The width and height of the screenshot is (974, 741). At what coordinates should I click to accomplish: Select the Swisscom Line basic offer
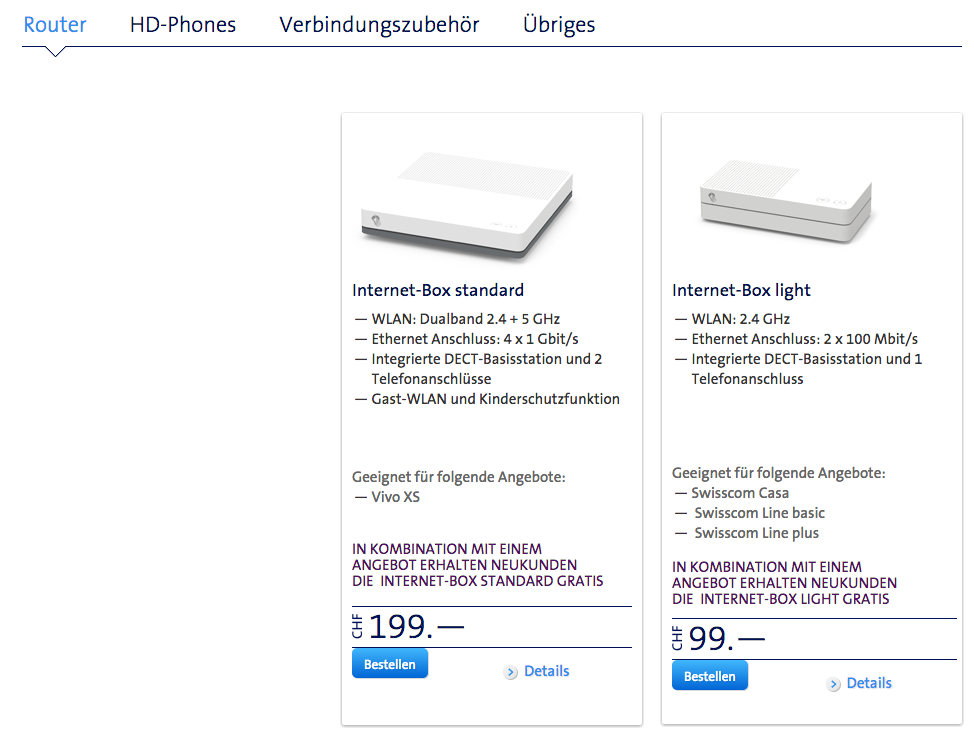pos(759,513)
